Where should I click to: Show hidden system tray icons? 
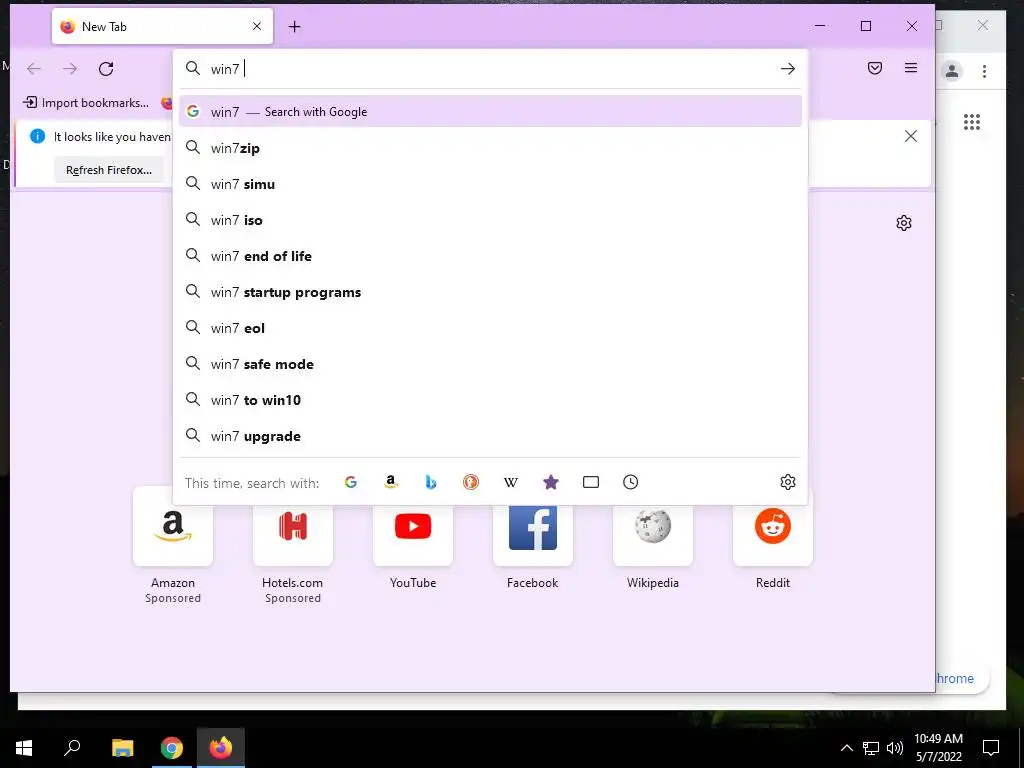click(846, 748)
